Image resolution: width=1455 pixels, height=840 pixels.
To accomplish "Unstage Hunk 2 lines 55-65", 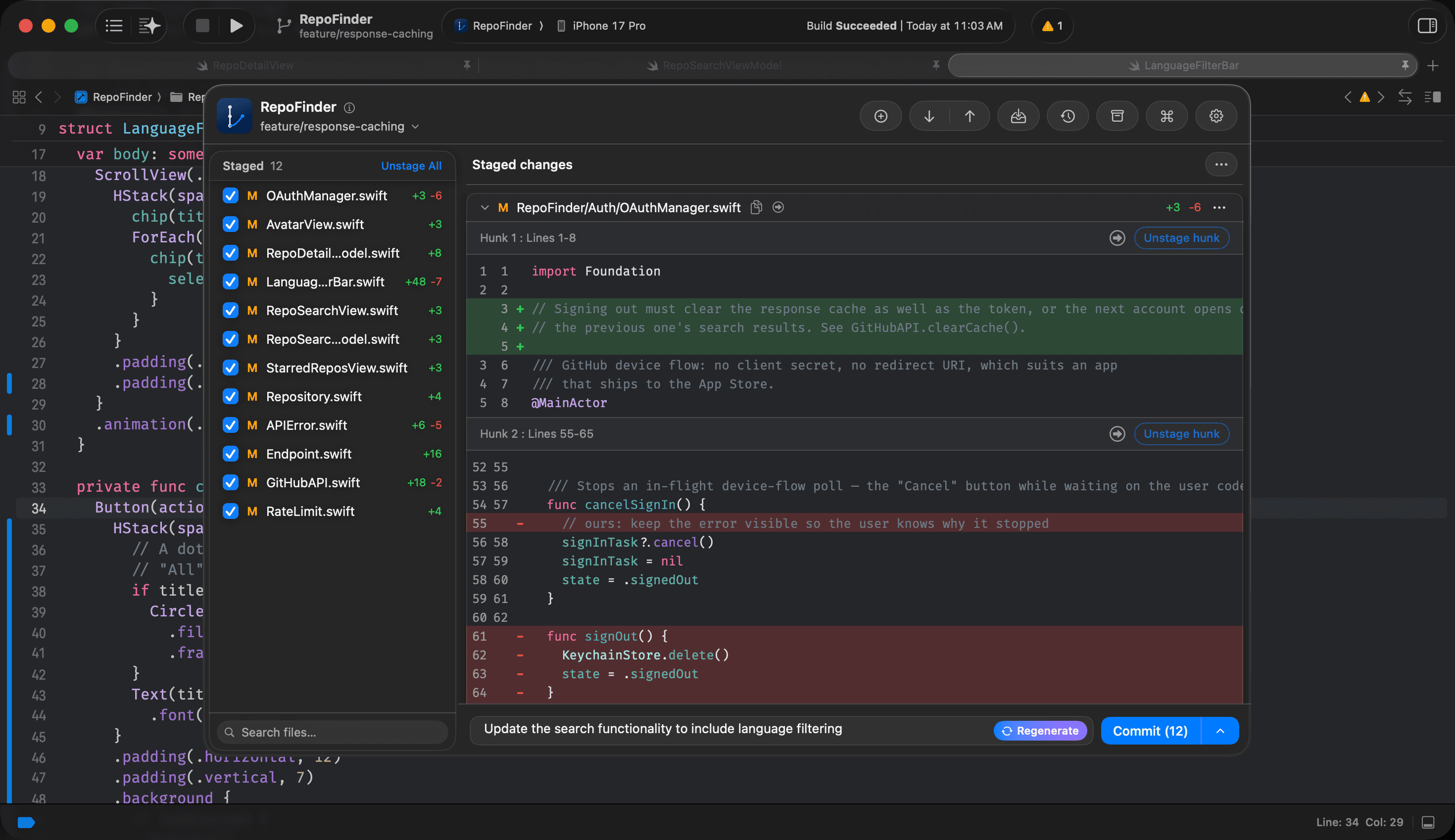I will click(x=1181, y=434).
